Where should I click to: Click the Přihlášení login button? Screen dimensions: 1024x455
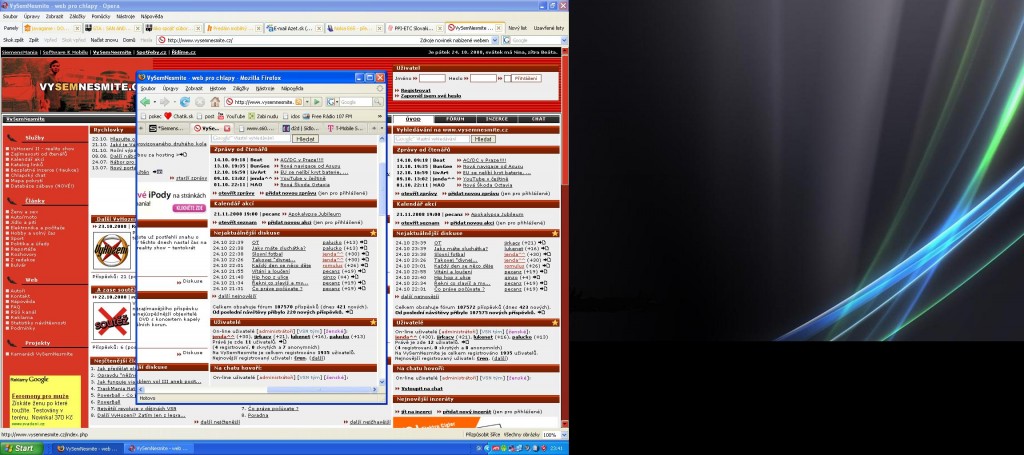(x=528, y=78)
